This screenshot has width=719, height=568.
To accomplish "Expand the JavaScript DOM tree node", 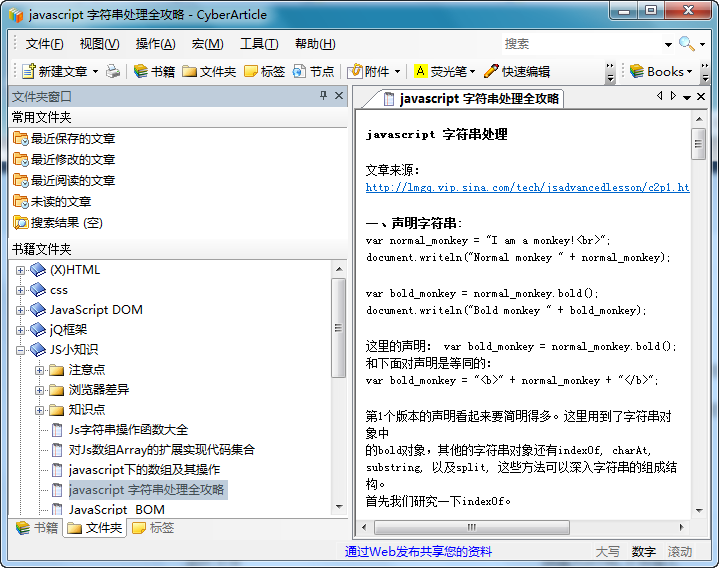I will pyautogui.click(x=21, y=310).
